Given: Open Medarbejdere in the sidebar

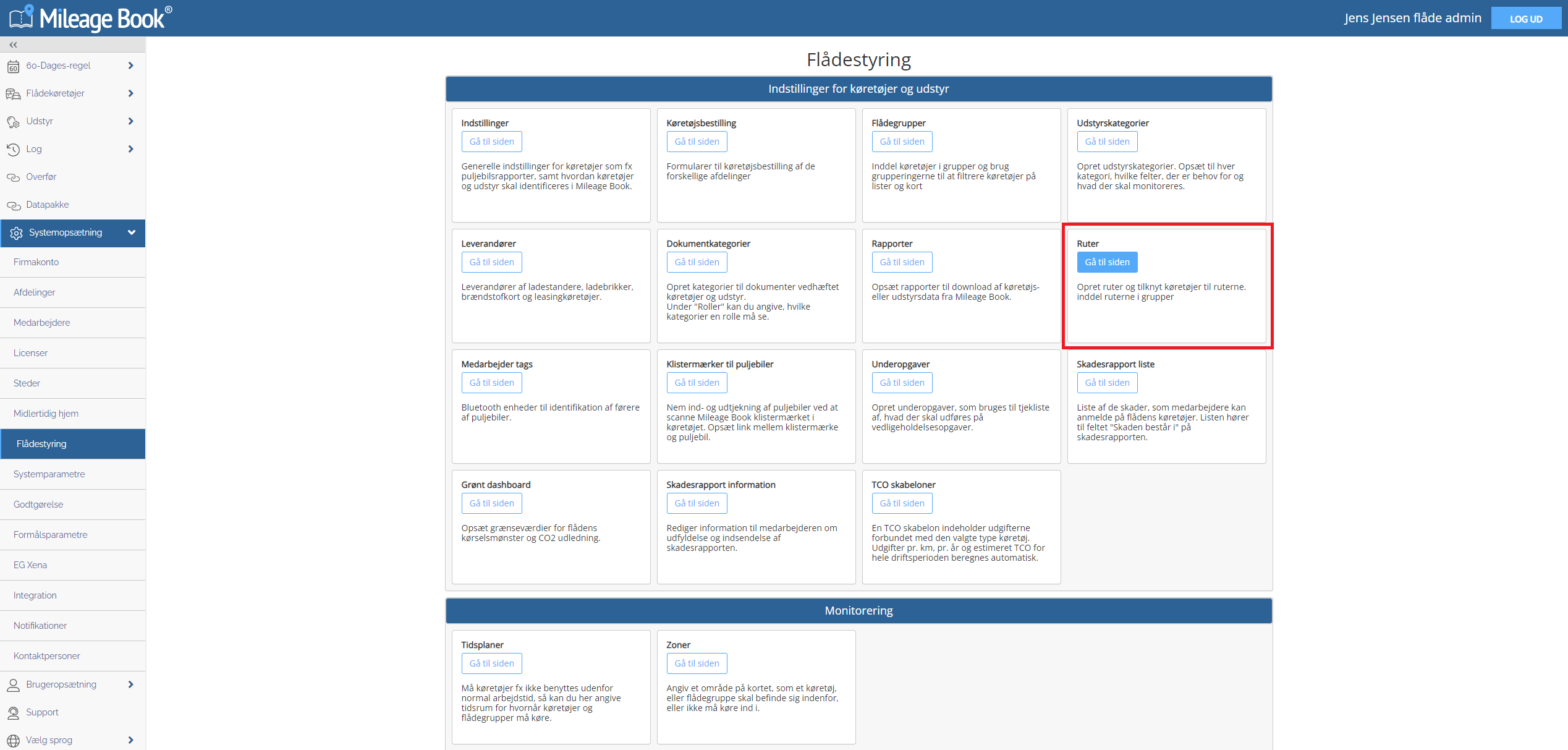Looking at the screenshot, I should (73, 323).
